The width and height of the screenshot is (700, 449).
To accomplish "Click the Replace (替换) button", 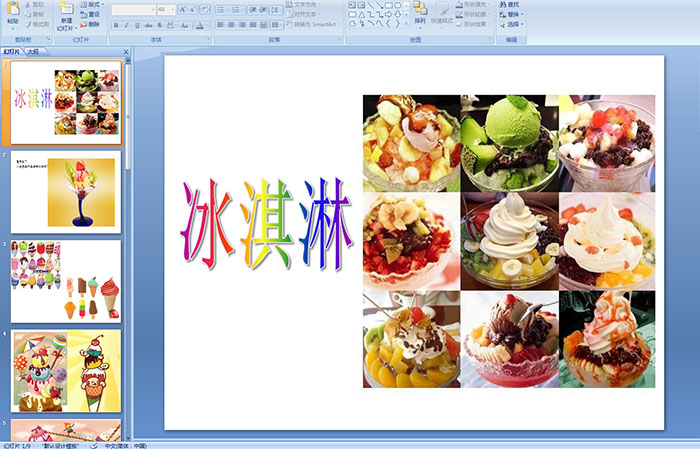I will (509, 14).
